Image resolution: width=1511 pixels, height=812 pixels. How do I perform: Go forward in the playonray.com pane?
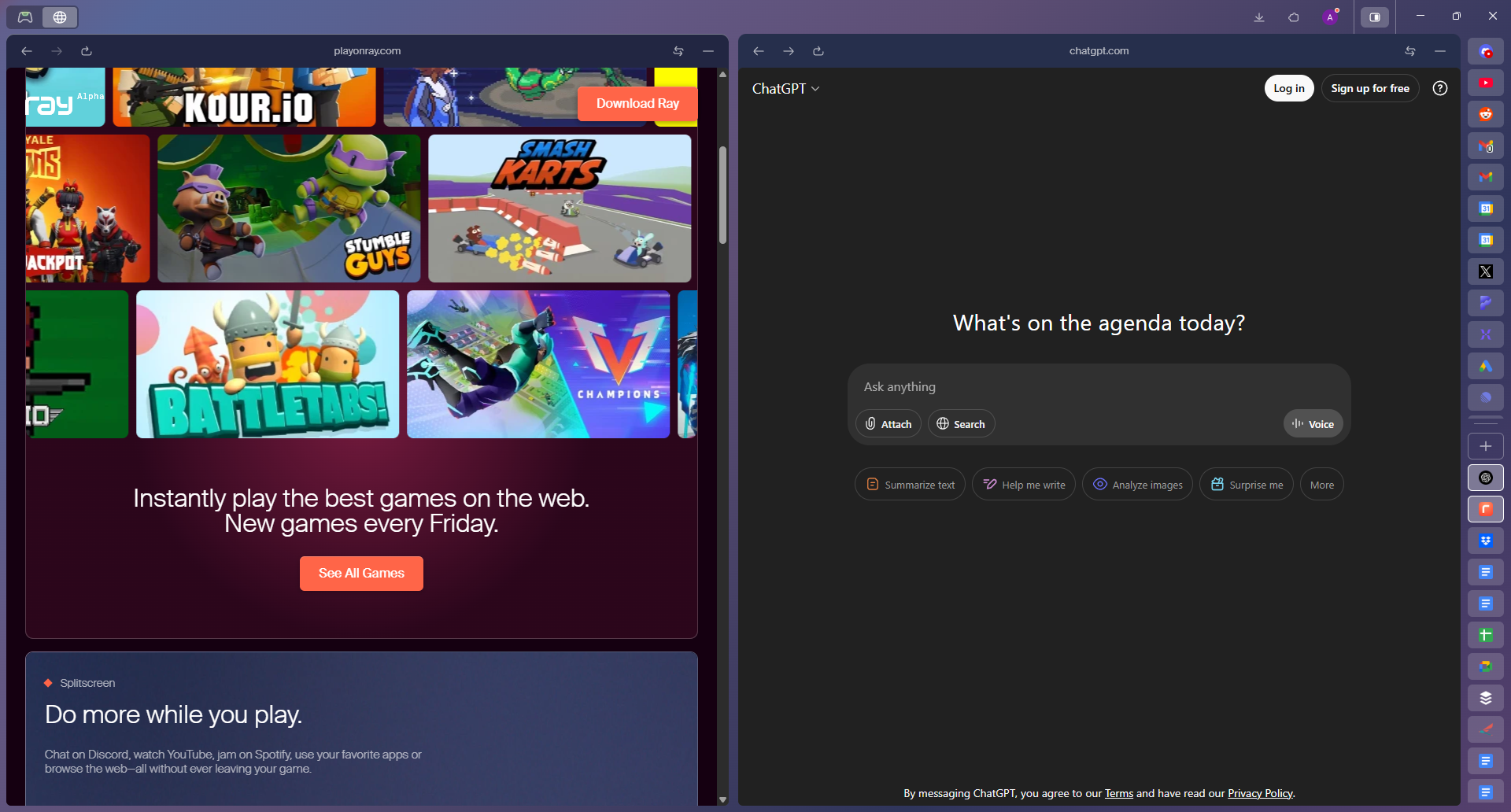click(57, 50)
